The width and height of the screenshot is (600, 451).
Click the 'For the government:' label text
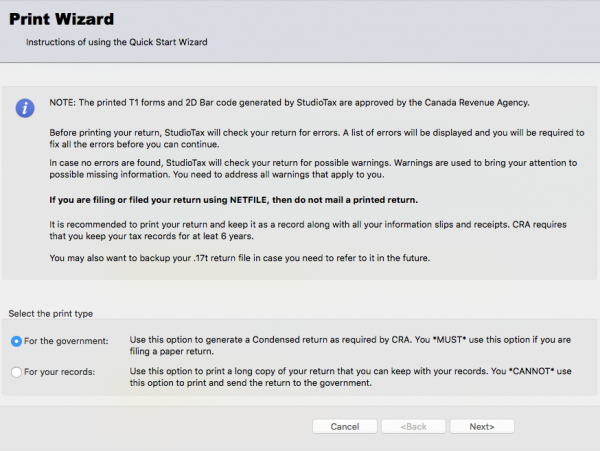click(72, 341)
